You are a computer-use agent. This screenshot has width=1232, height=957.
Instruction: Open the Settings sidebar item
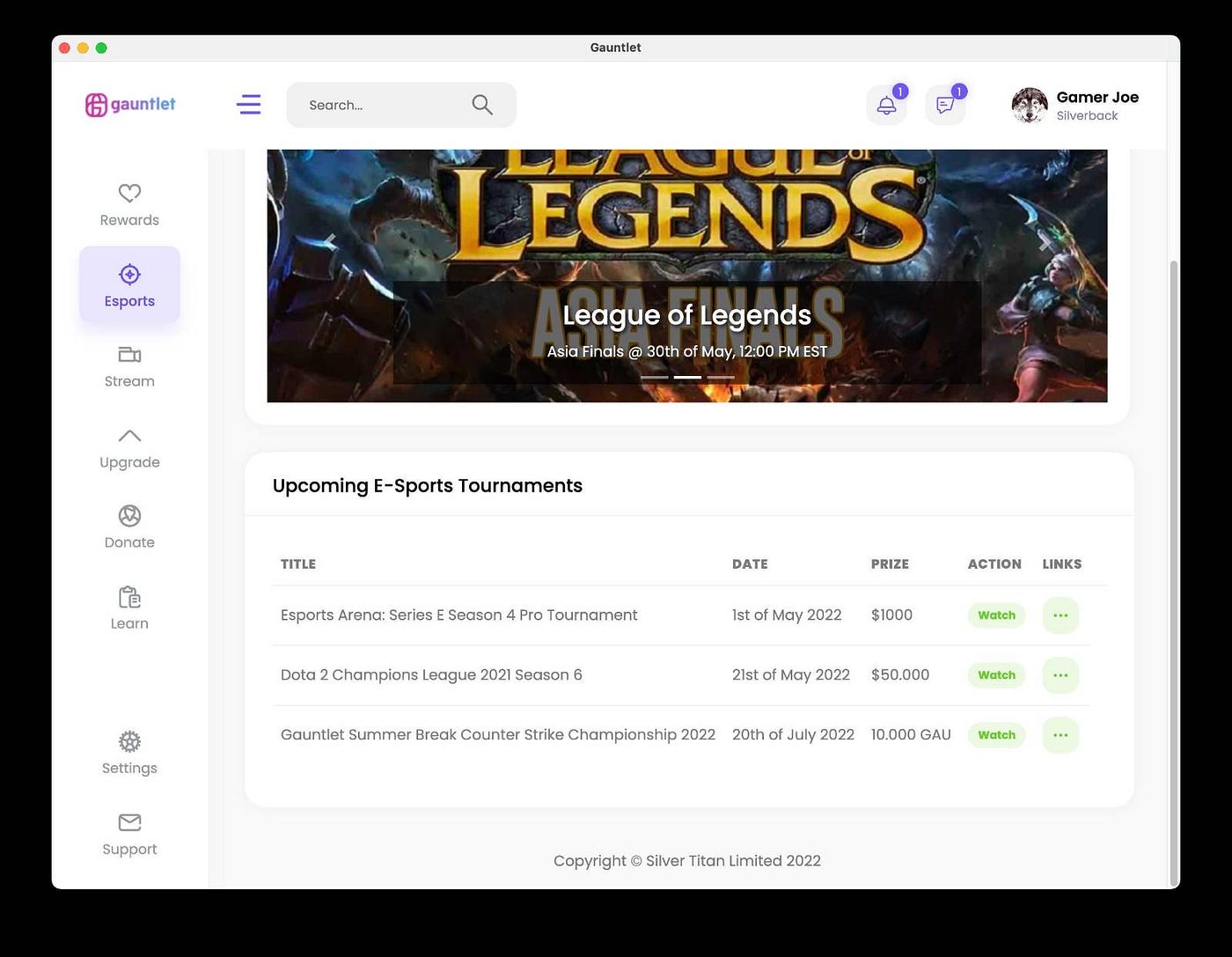129,753
